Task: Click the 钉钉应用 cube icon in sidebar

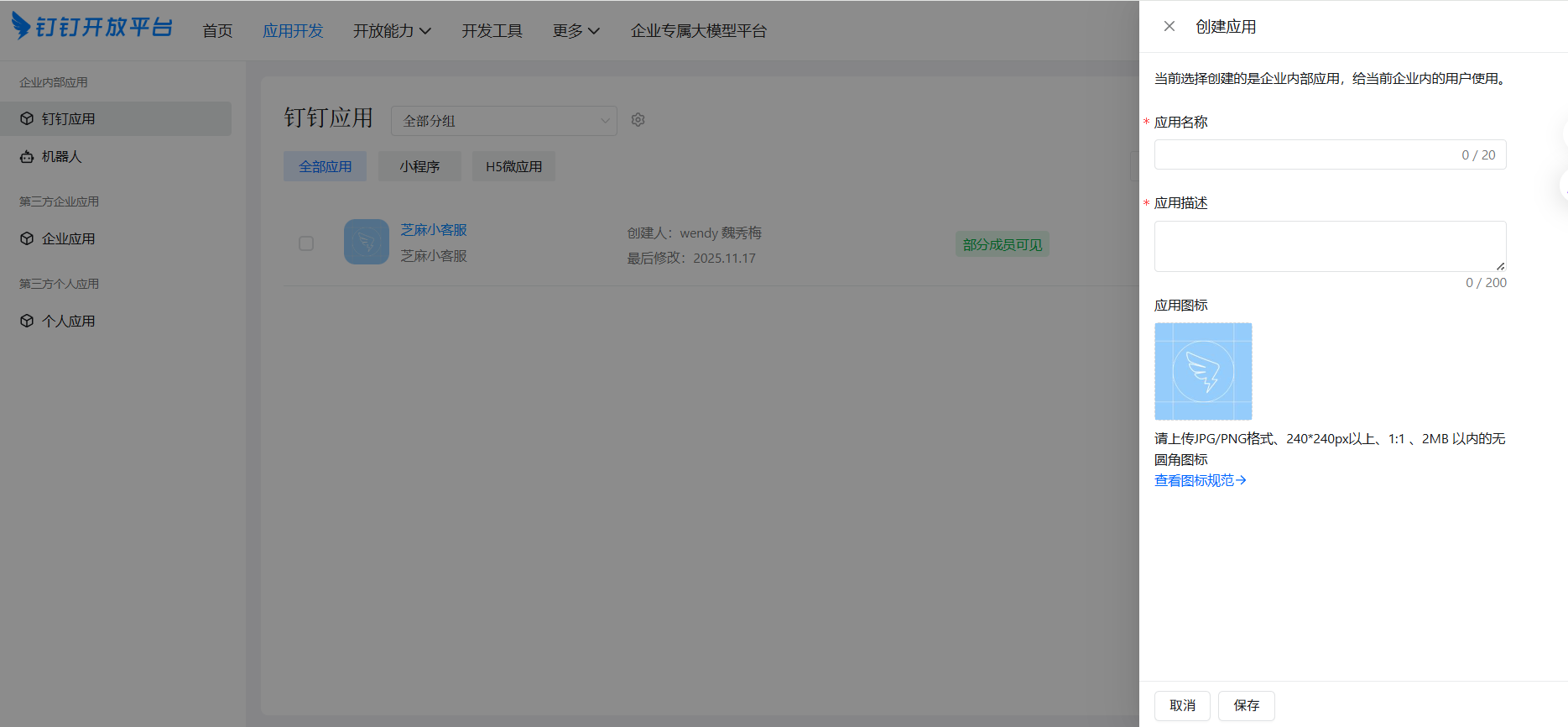Action: 27,119
